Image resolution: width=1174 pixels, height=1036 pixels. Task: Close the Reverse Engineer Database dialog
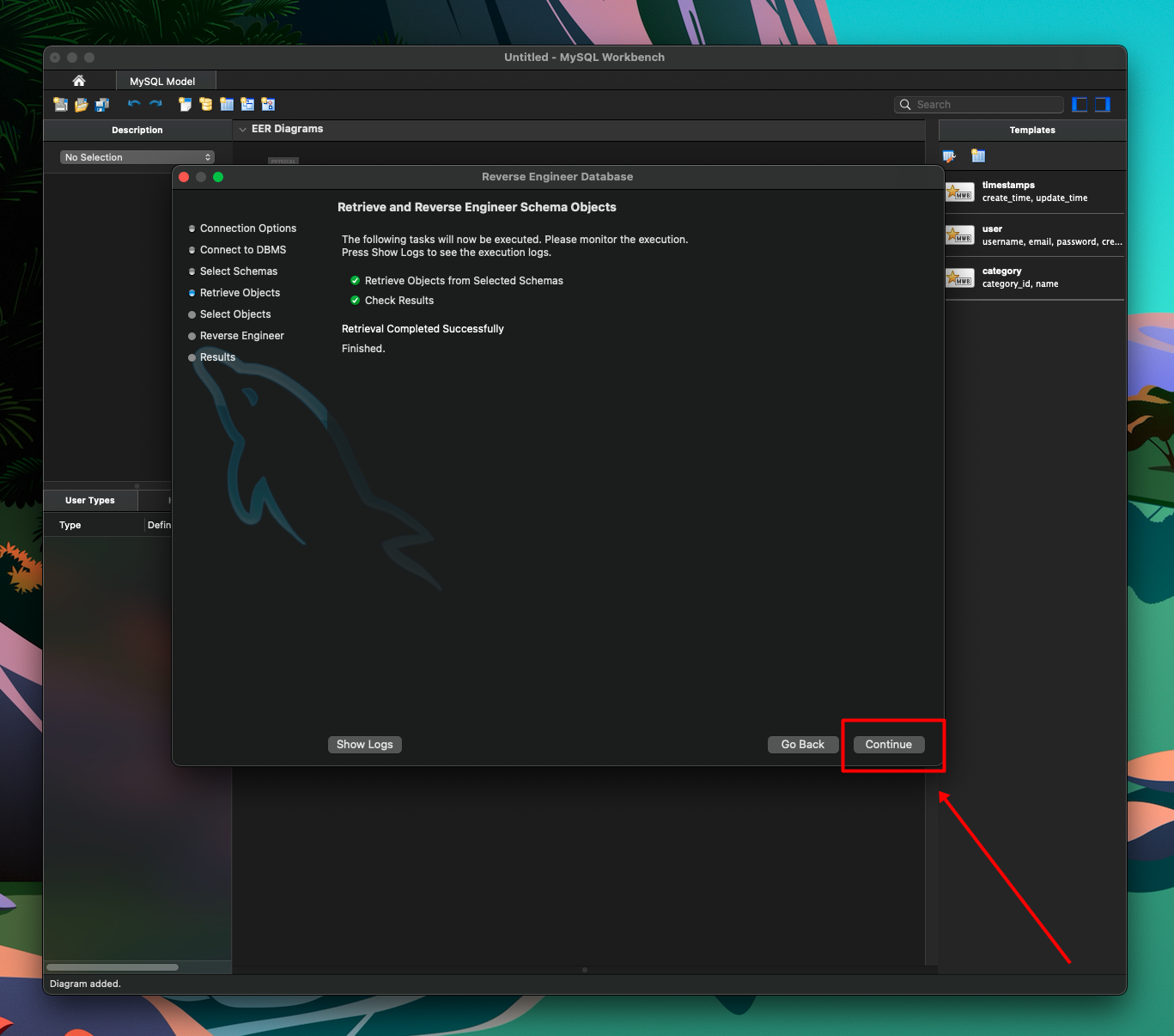click(x=184, y=177)
